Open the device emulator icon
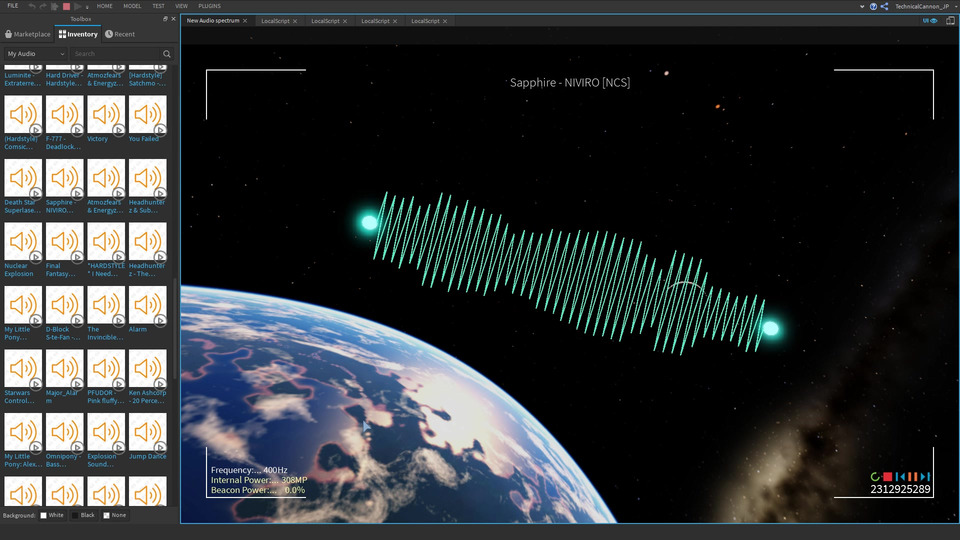The width and height of the screenshot is (960, 540). [950, 21]
